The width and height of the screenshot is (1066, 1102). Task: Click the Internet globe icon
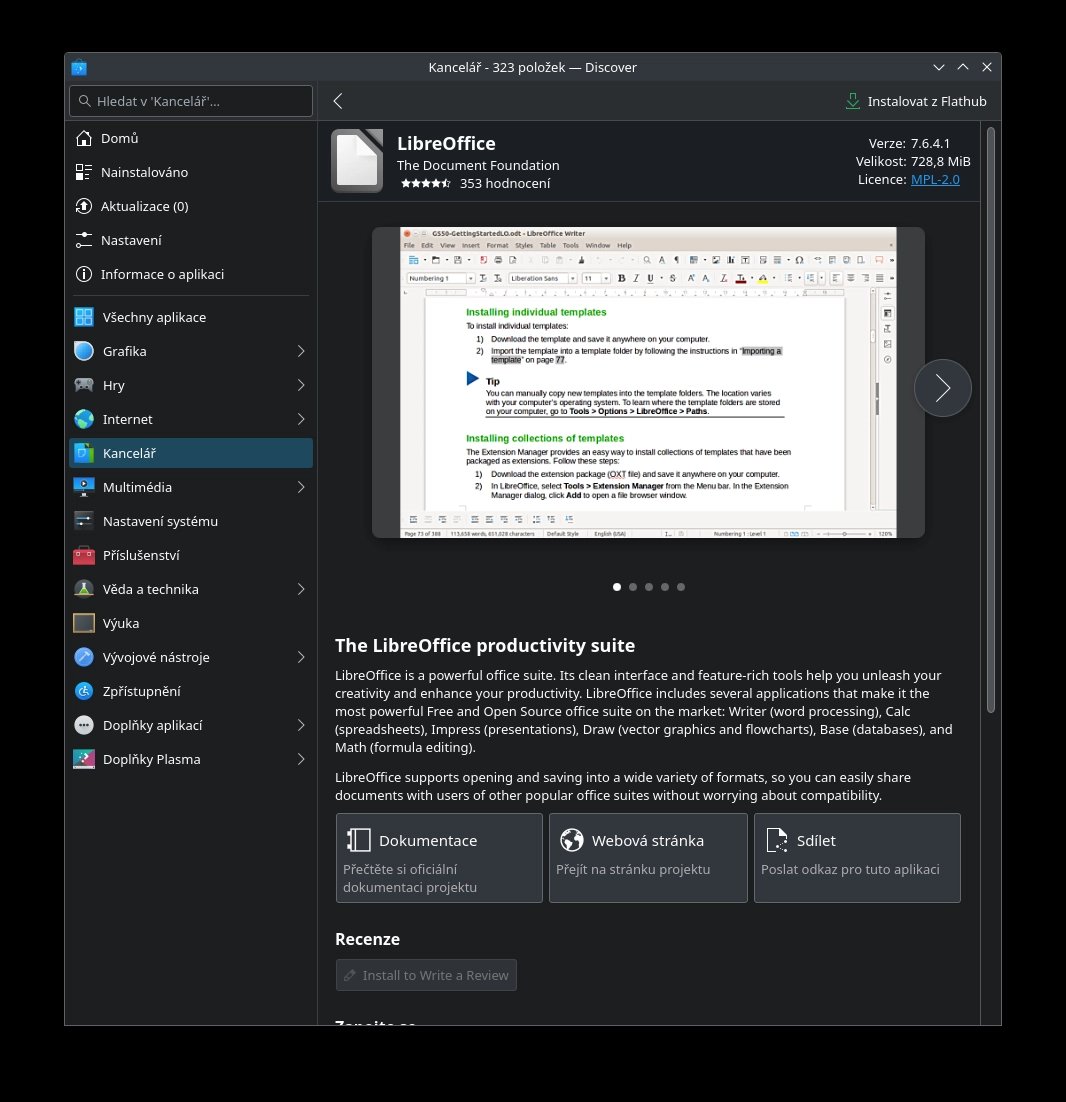[84, 419]
